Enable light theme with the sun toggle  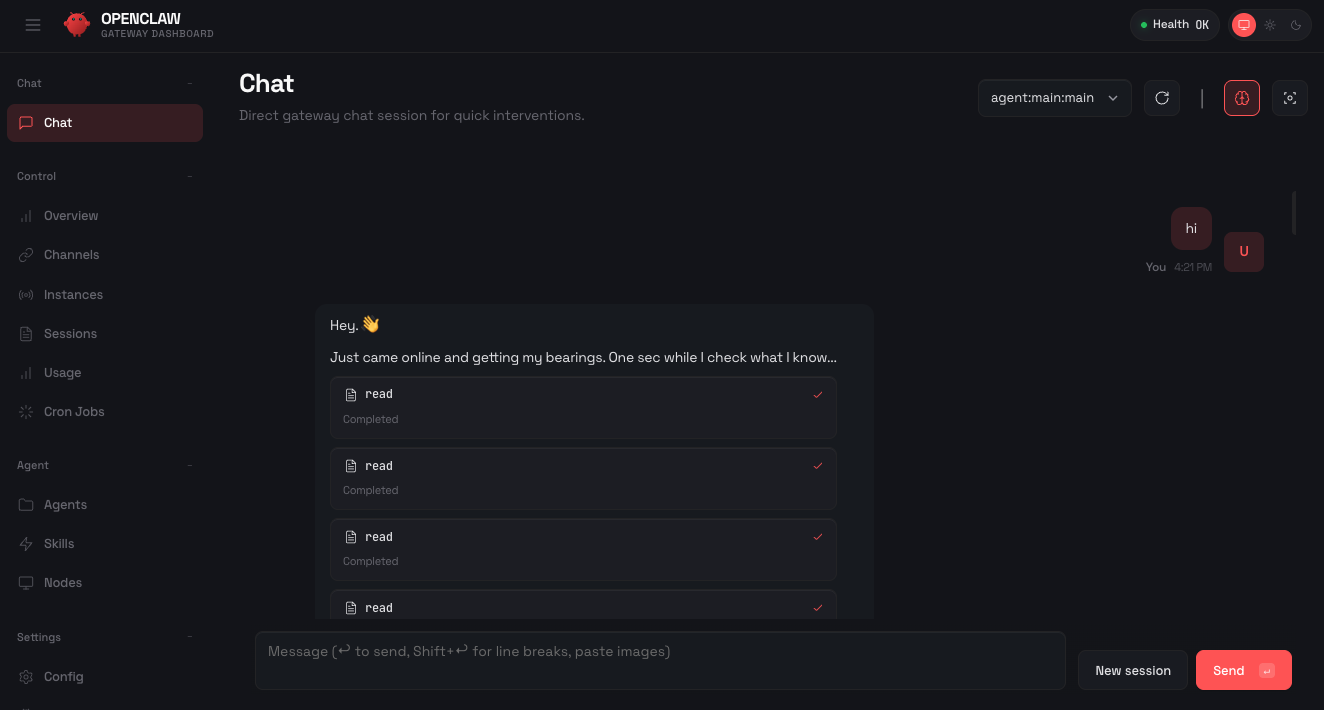[1270, 25]
